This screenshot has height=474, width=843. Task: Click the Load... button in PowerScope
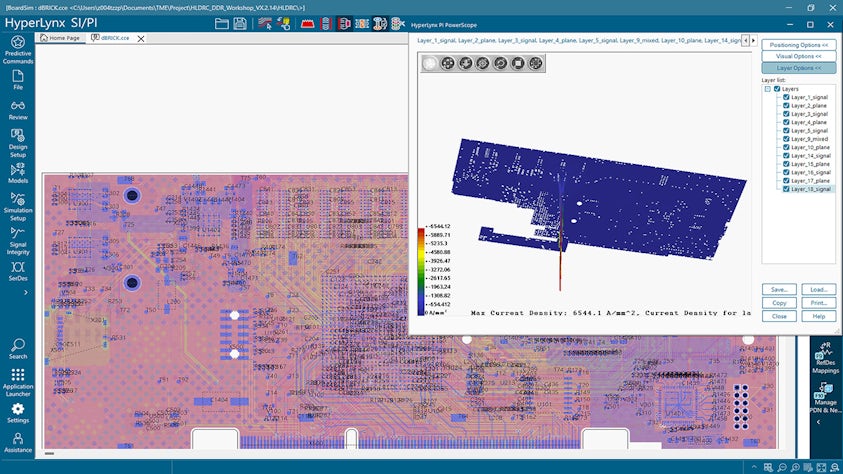pyautogui.click(x=818, y=289)
